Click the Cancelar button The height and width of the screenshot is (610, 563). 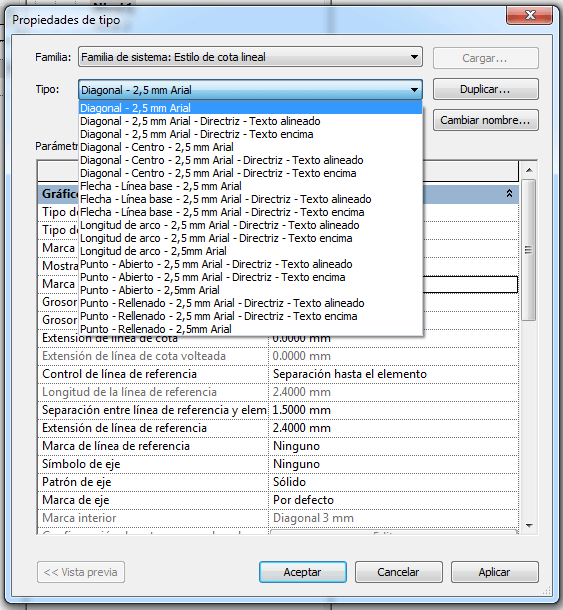tap(398, 572)
